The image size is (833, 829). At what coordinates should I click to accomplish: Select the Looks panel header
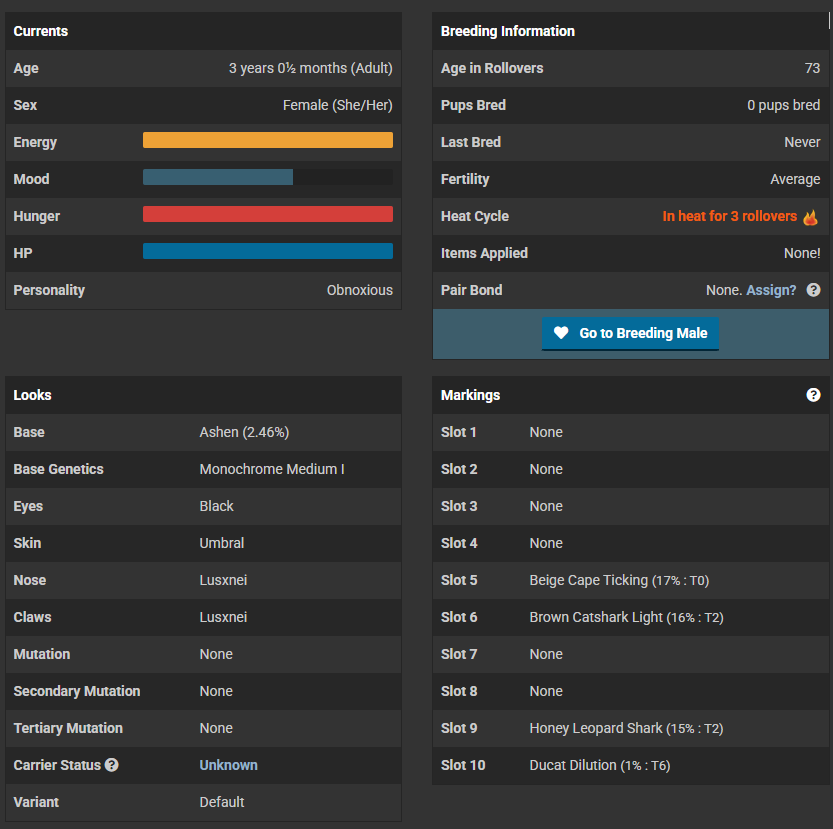tap(203, 395)
